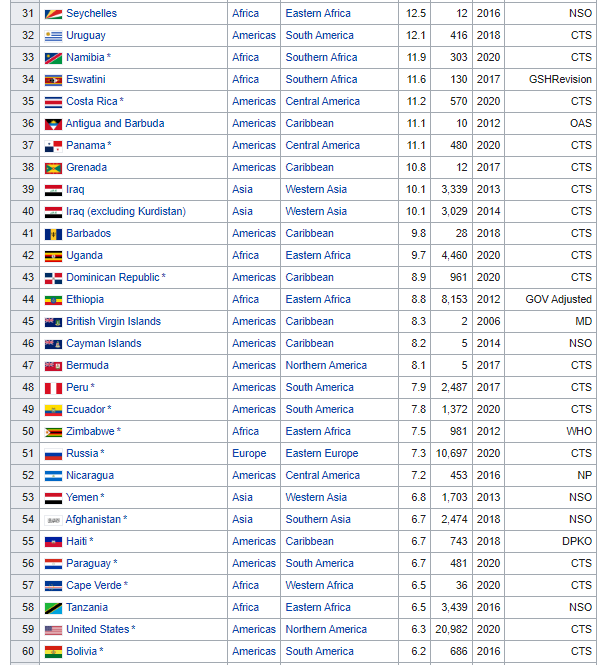This screenshot has width=602, height=665.
Task: Click the Paraguay flag icon
Action: 53,564
